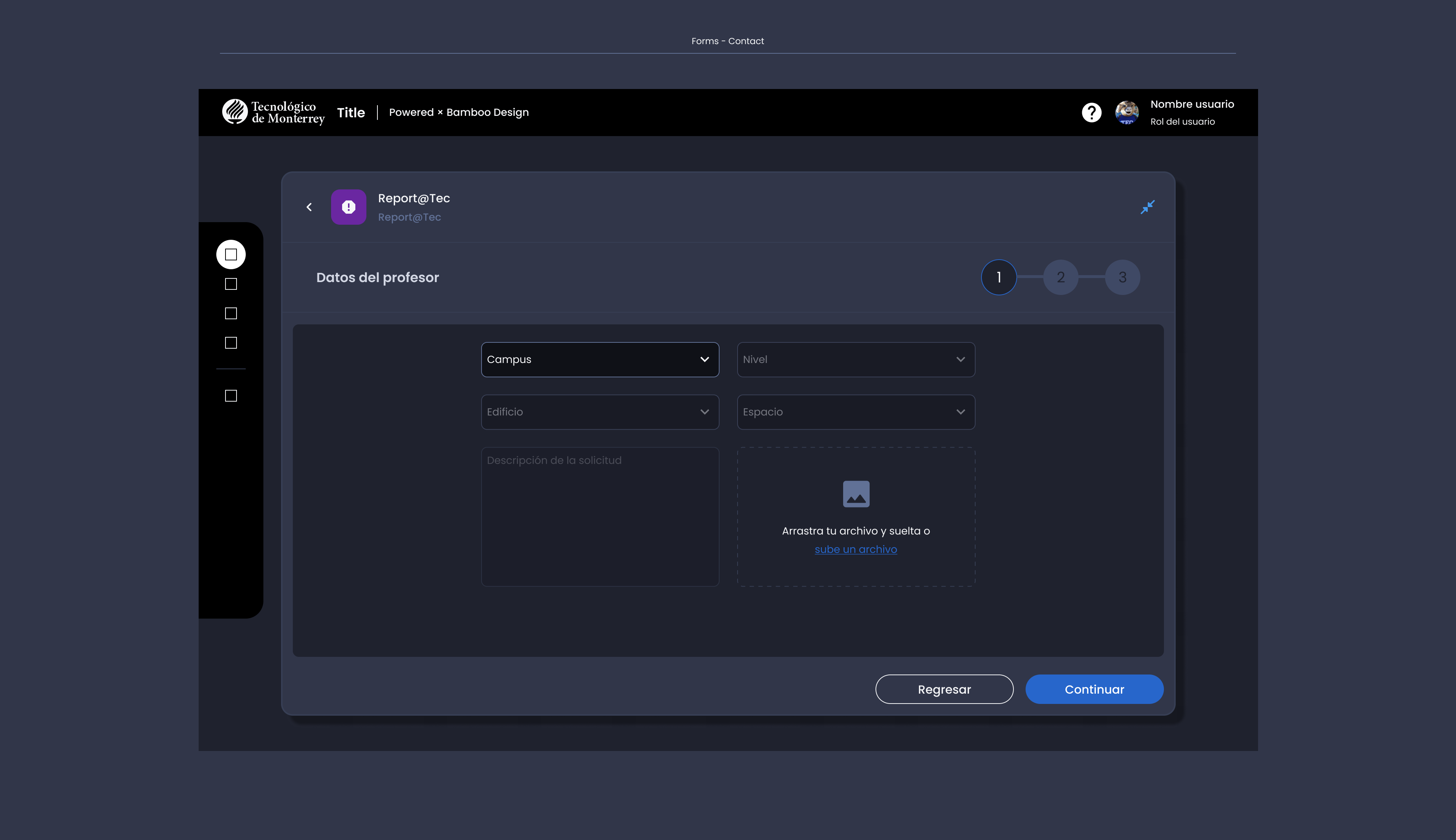Viewport: 1456px width, 840px height.
Task: Select the third square sidebar icon
Action: click(x=231, y=313)
